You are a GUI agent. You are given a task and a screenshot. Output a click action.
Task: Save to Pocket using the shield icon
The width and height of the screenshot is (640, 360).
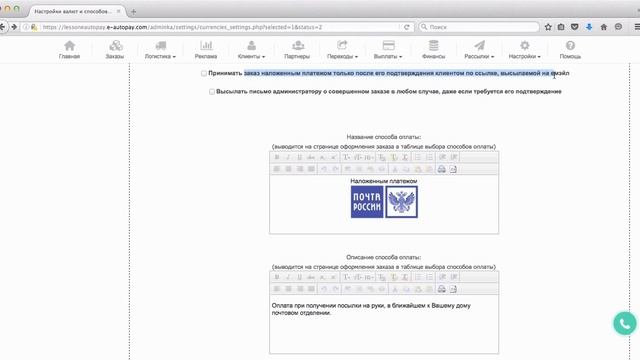(x=575, y=27)
